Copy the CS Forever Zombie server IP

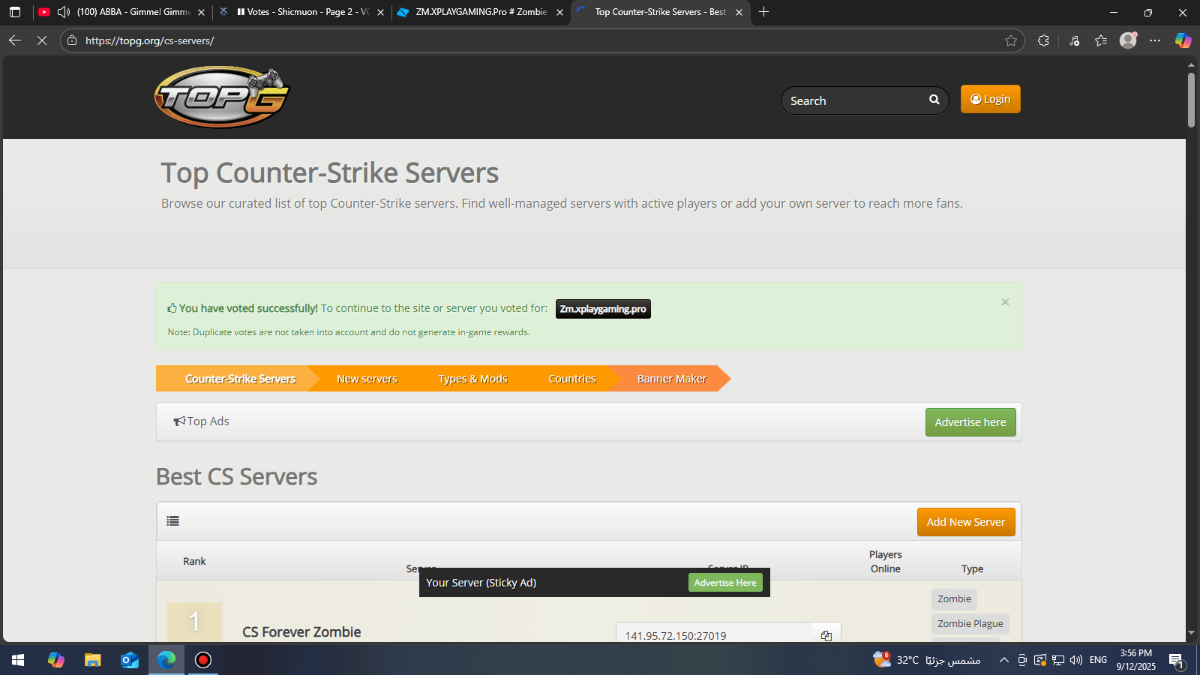coord(826,636)
